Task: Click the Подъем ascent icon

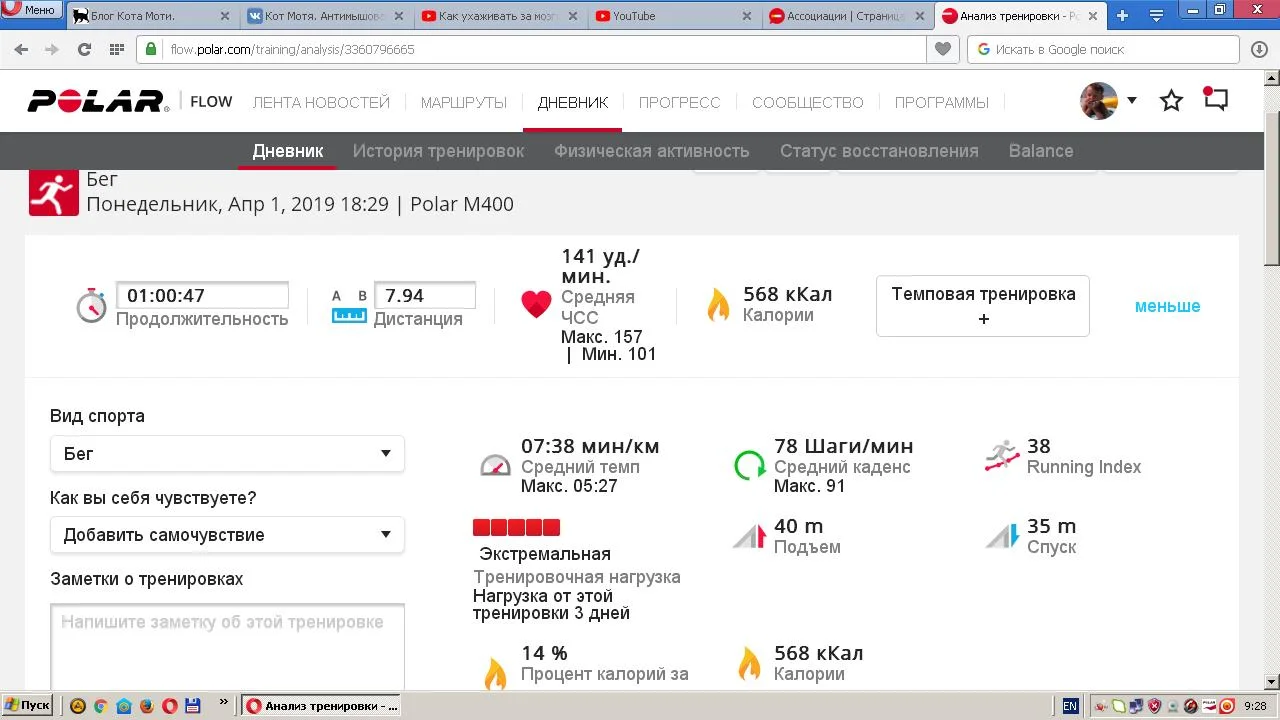Action: (748, 537)
